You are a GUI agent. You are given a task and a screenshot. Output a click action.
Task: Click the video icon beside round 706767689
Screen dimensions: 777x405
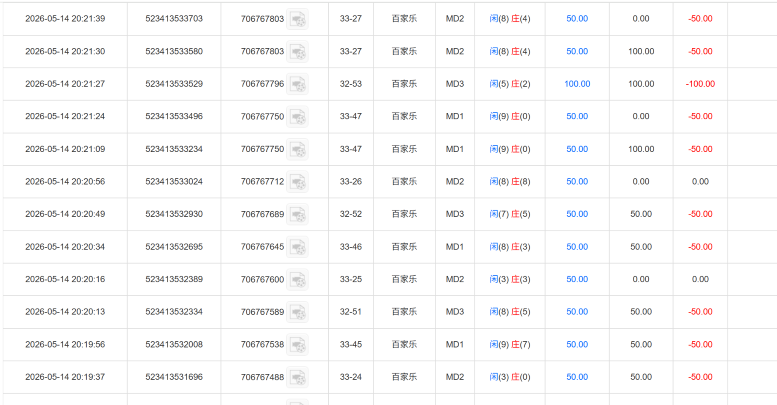[298, 214]
